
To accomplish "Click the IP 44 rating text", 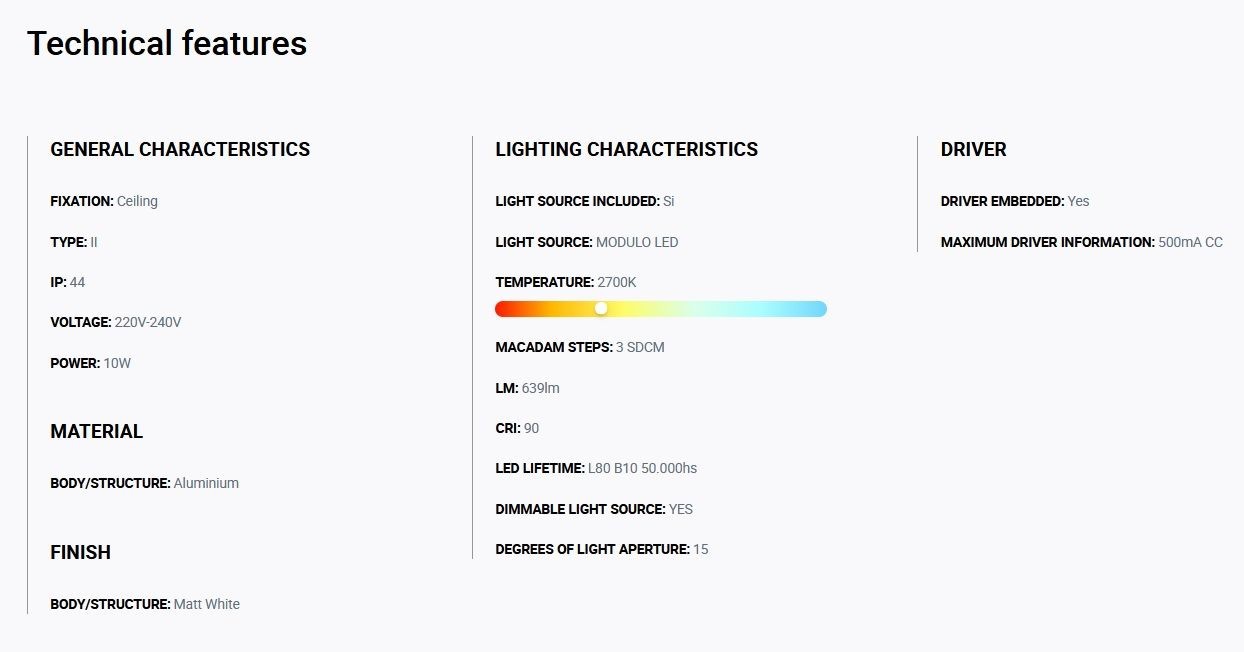I will coord(68,282).
